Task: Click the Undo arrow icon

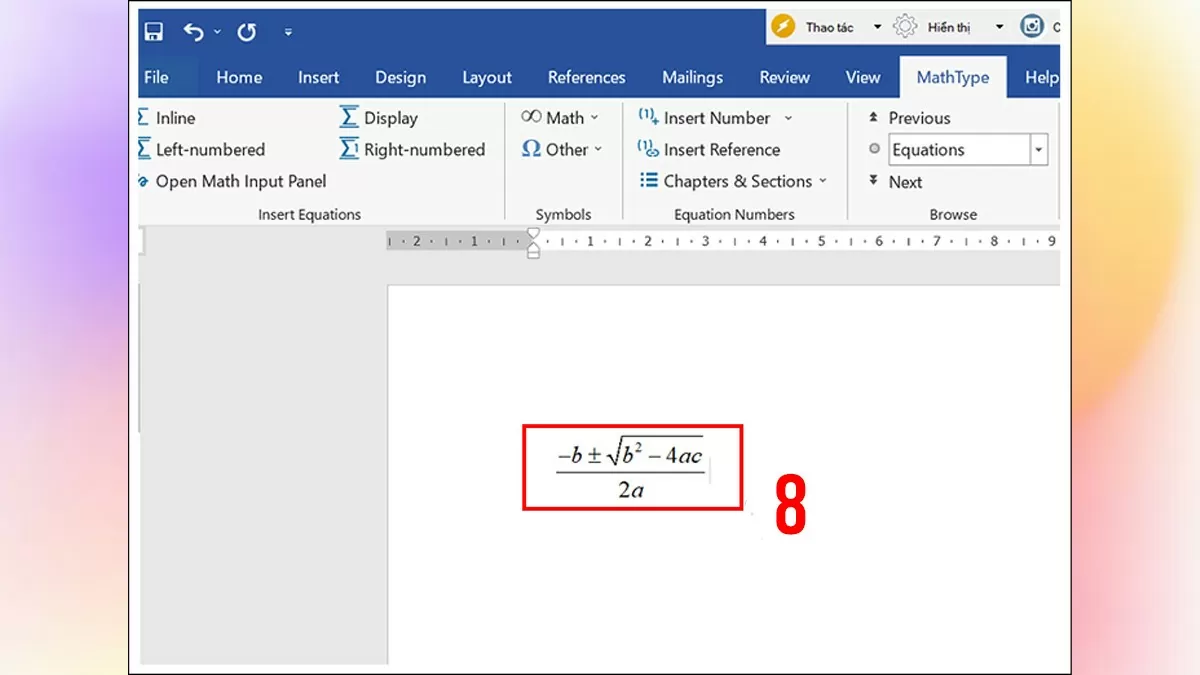Action: [x=194, y=31]
